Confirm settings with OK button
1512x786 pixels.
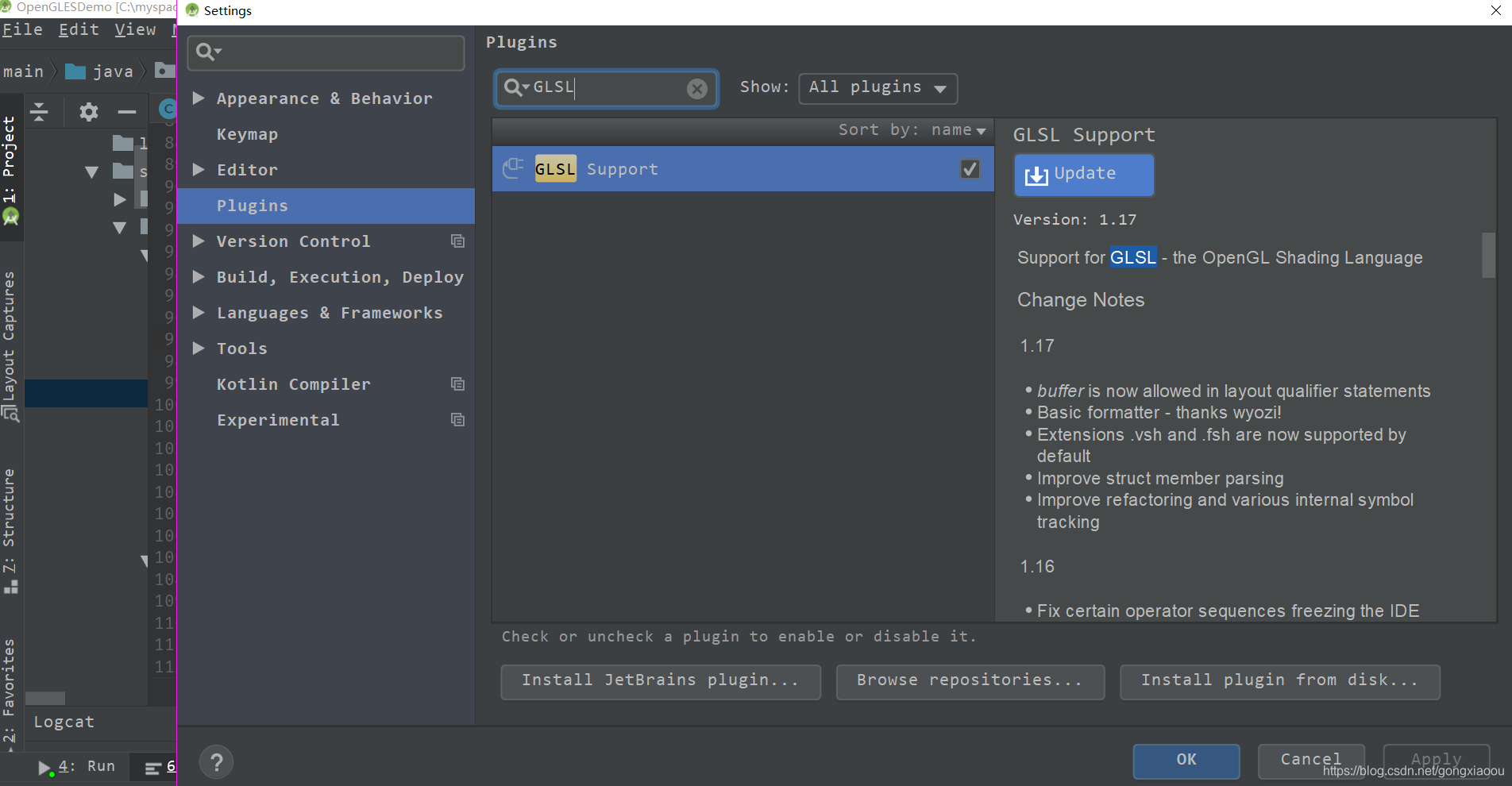(x=1186, y=761)
